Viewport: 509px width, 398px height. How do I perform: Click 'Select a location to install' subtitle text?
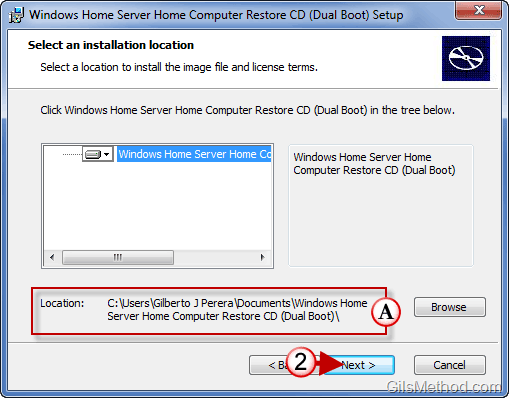179,67
